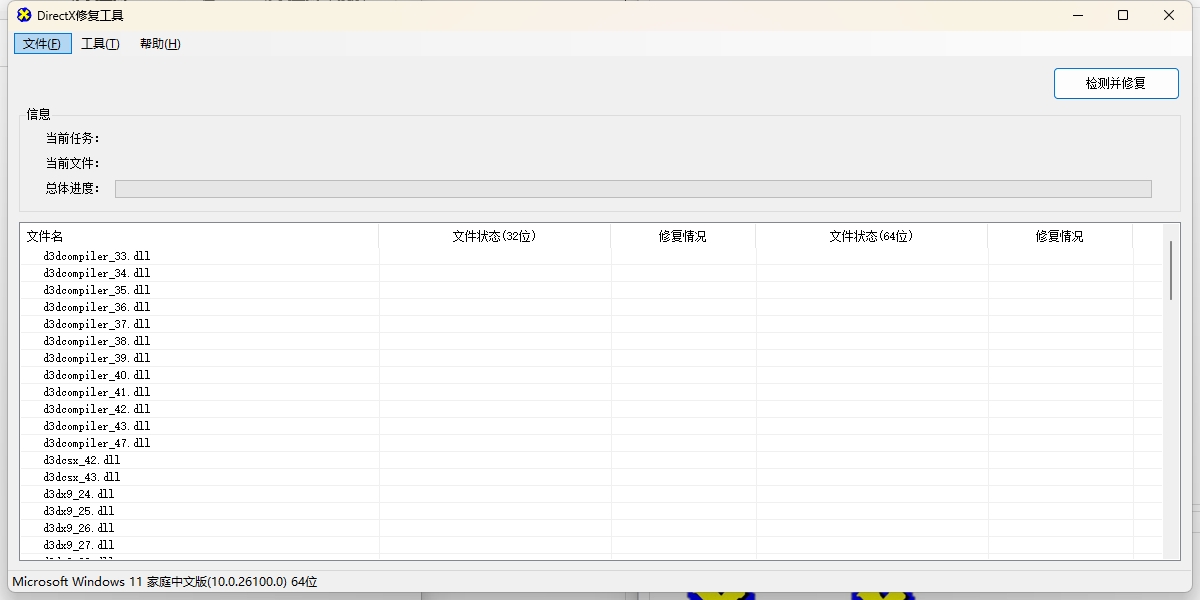This screenshot has height=600, width=1200.
Task: Select the d3dx9_27.dll entry
Action: (x=78, y=545)
